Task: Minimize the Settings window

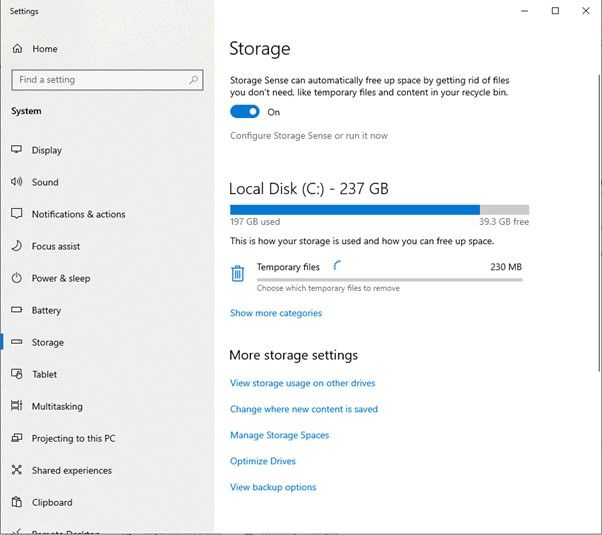Action: pyautogui.click(x=524, y=11)
